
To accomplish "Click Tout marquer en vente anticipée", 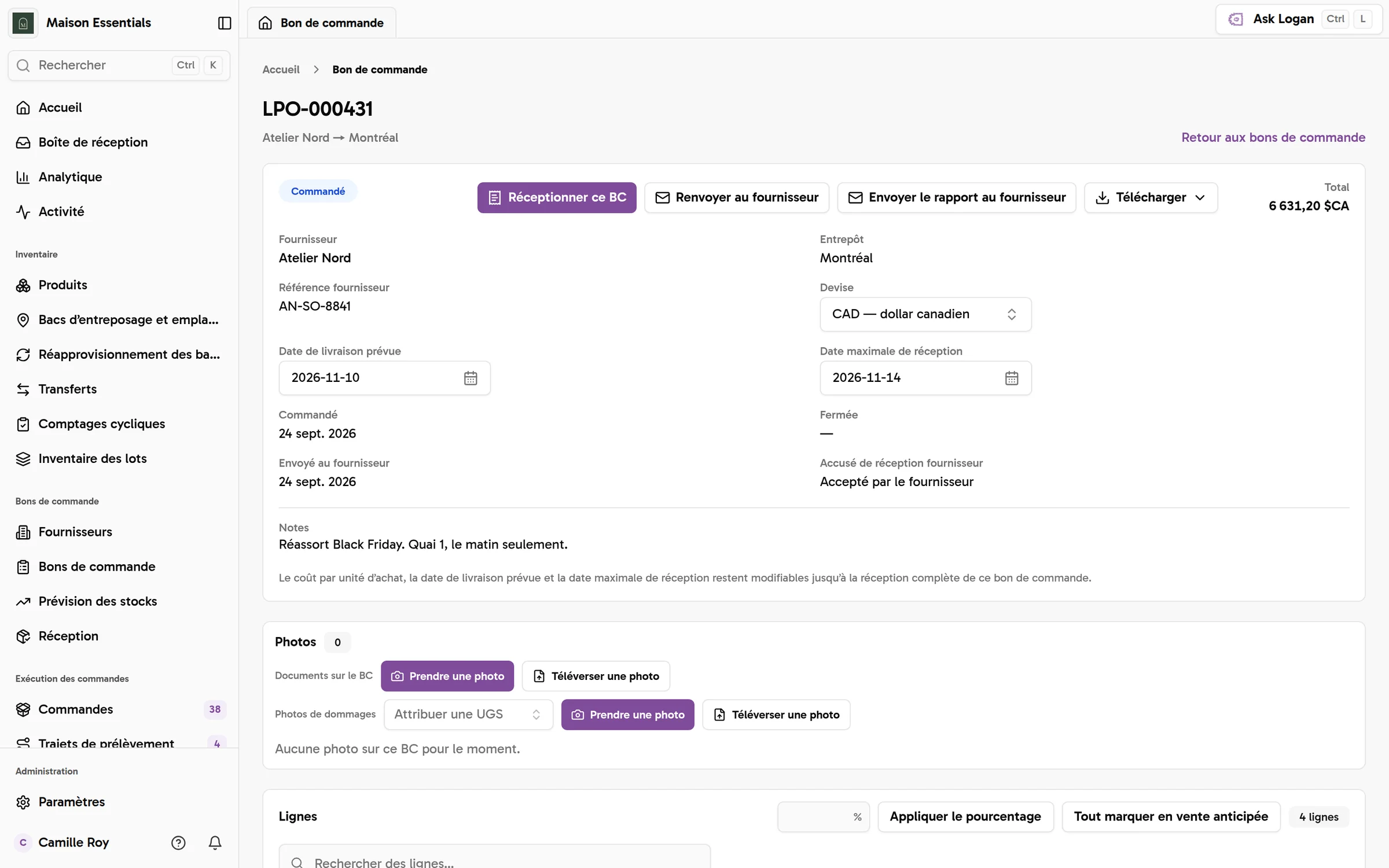I will [x=1171, y=816].
